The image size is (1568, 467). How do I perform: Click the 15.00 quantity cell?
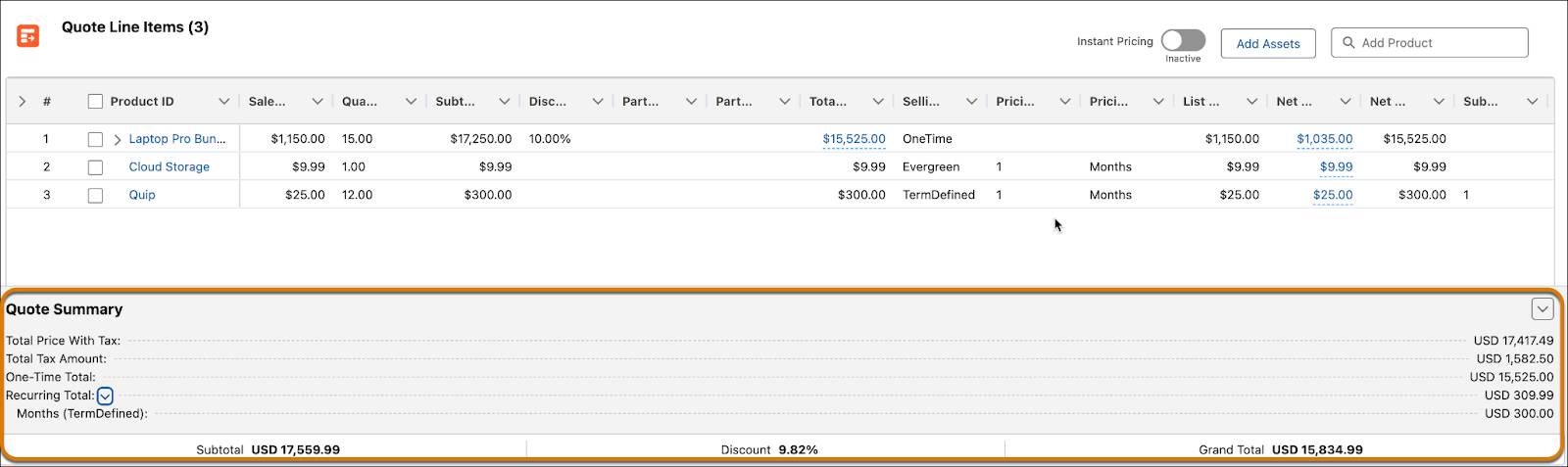point(358,139)
